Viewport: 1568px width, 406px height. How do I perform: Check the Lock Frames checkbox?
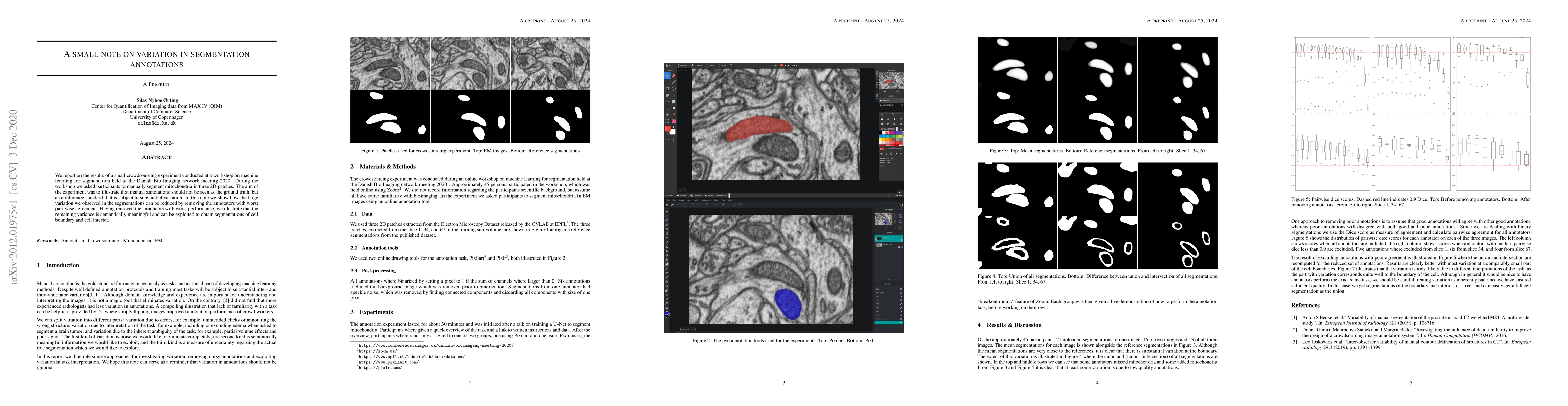pos(889,196)
